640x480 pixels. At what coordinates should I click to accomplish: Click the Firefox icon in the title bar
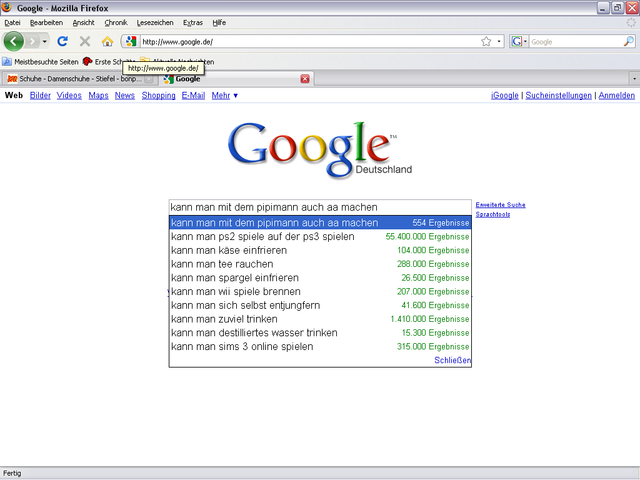tap(7, 8)
